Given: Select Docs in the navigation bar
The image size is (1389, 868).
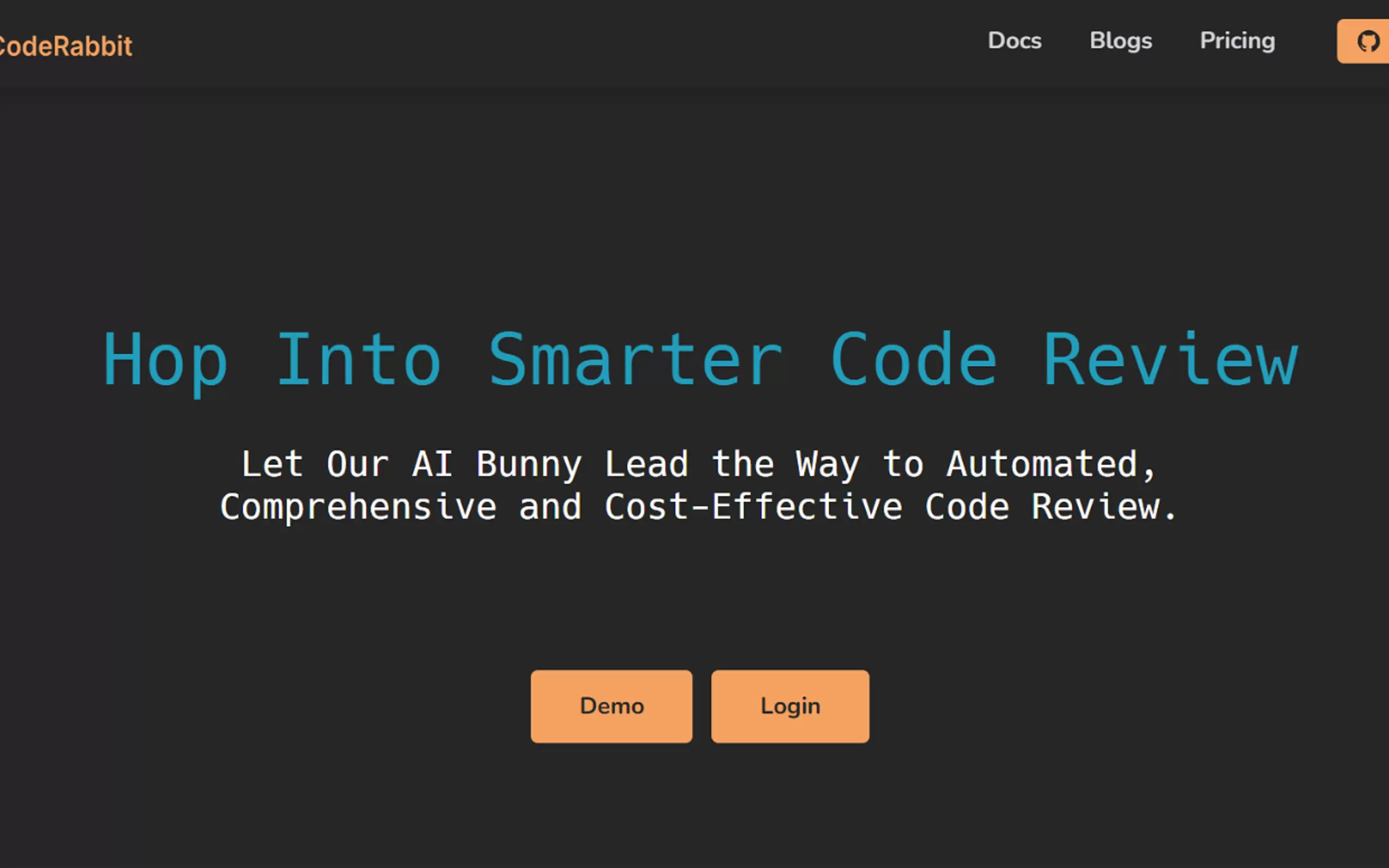Looking at the screenshot, I should click(x=1014, y=41).
